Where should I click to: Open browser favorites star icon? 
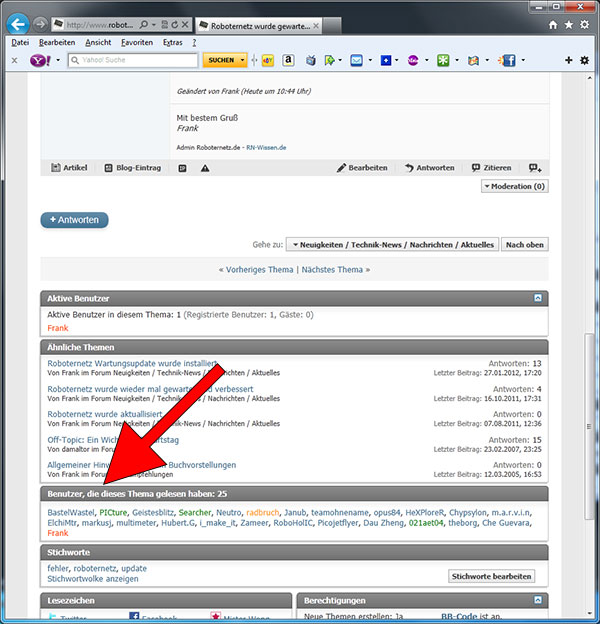coord(568,23)
